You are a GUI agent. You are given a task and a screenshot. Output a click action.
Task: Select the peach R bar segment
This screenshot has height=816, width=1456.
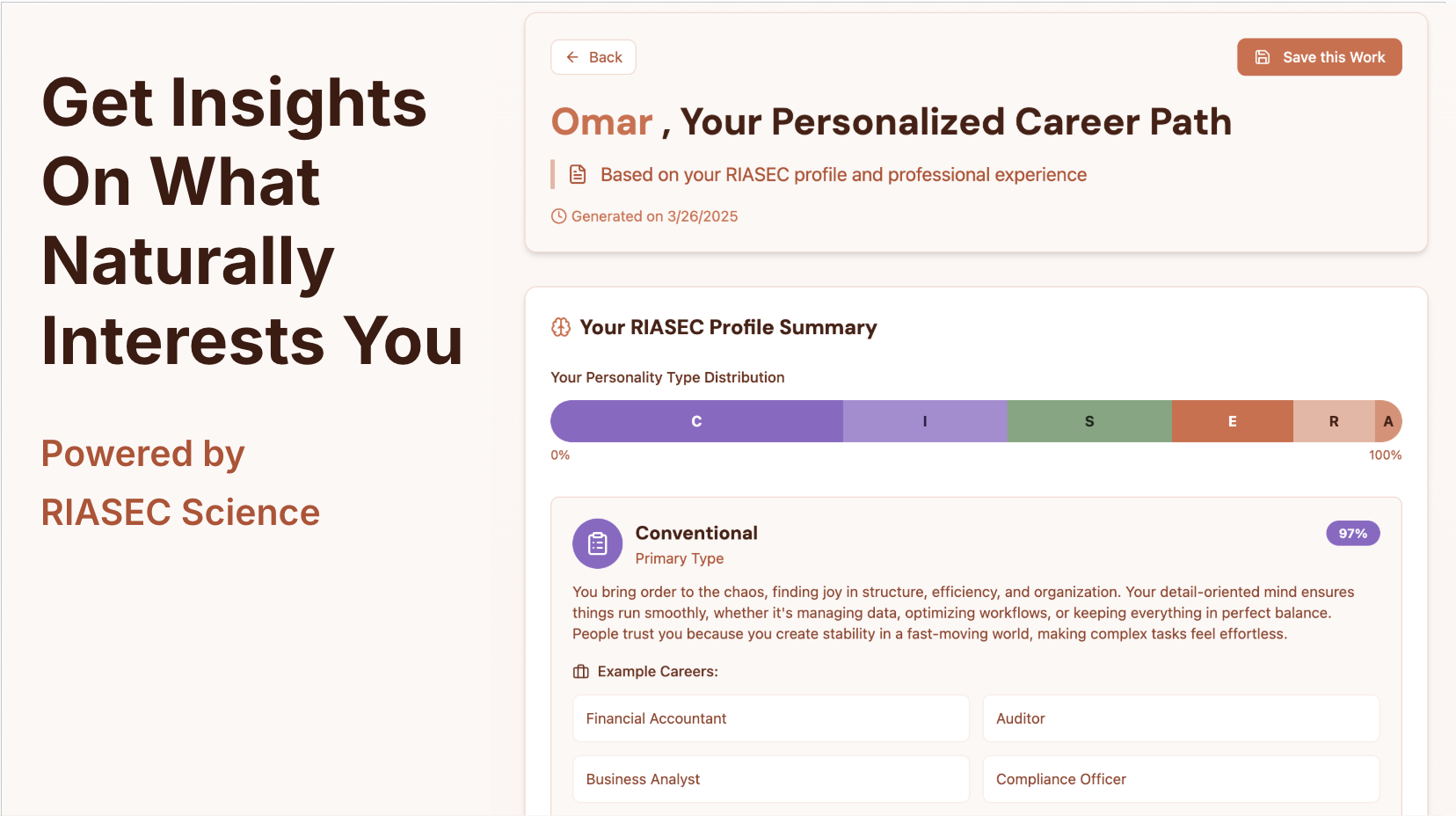click(1334, 421)
